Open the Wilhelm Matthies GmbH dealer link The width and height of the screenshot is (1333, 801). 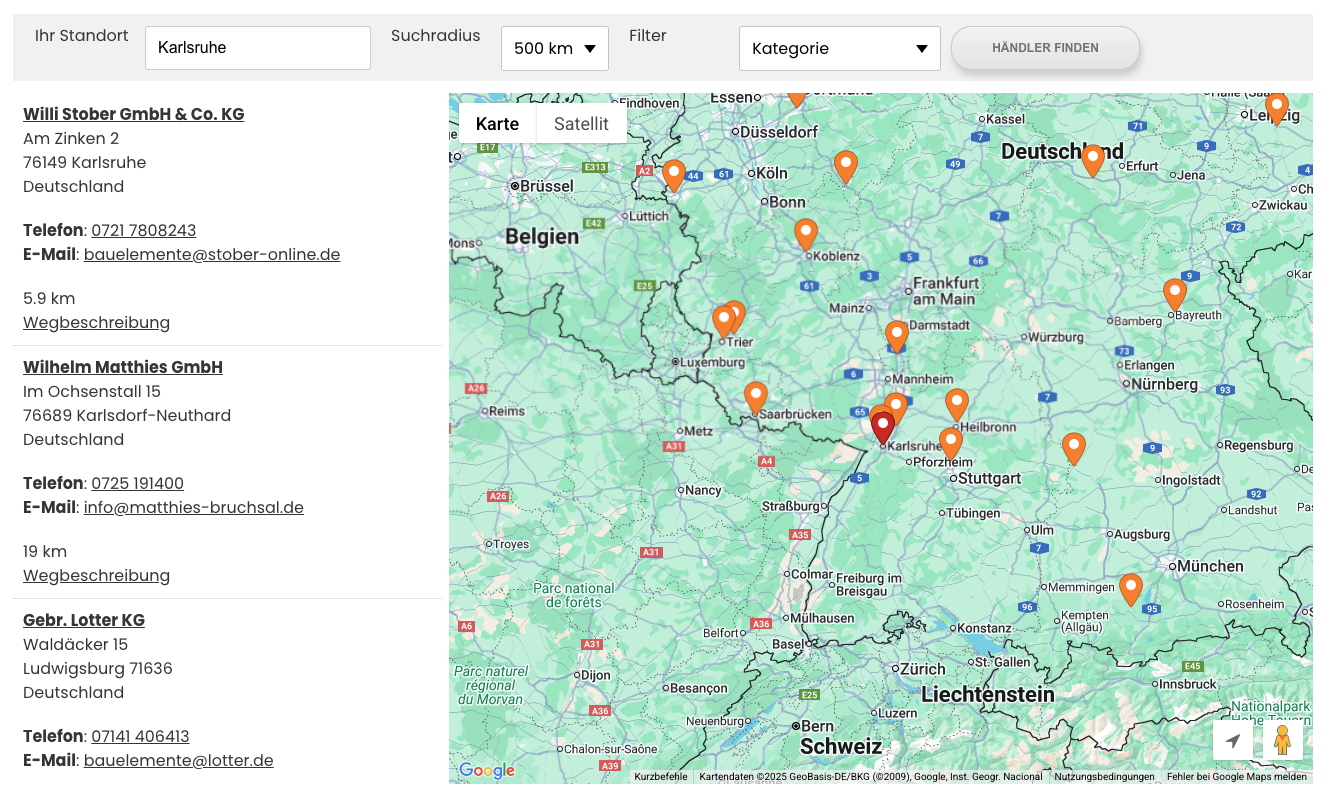point(123,367)
